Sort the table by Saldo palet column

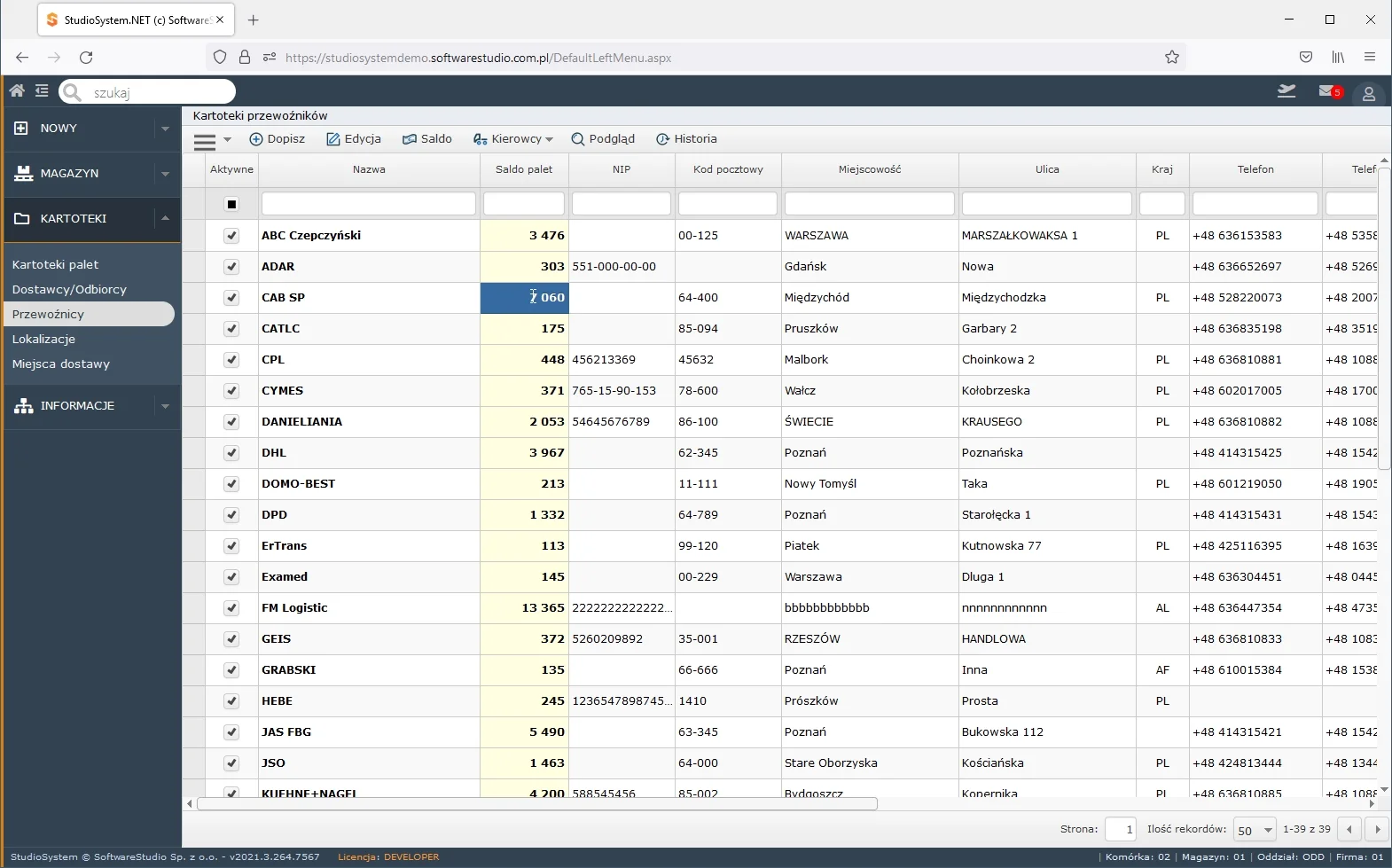(523, 169)
